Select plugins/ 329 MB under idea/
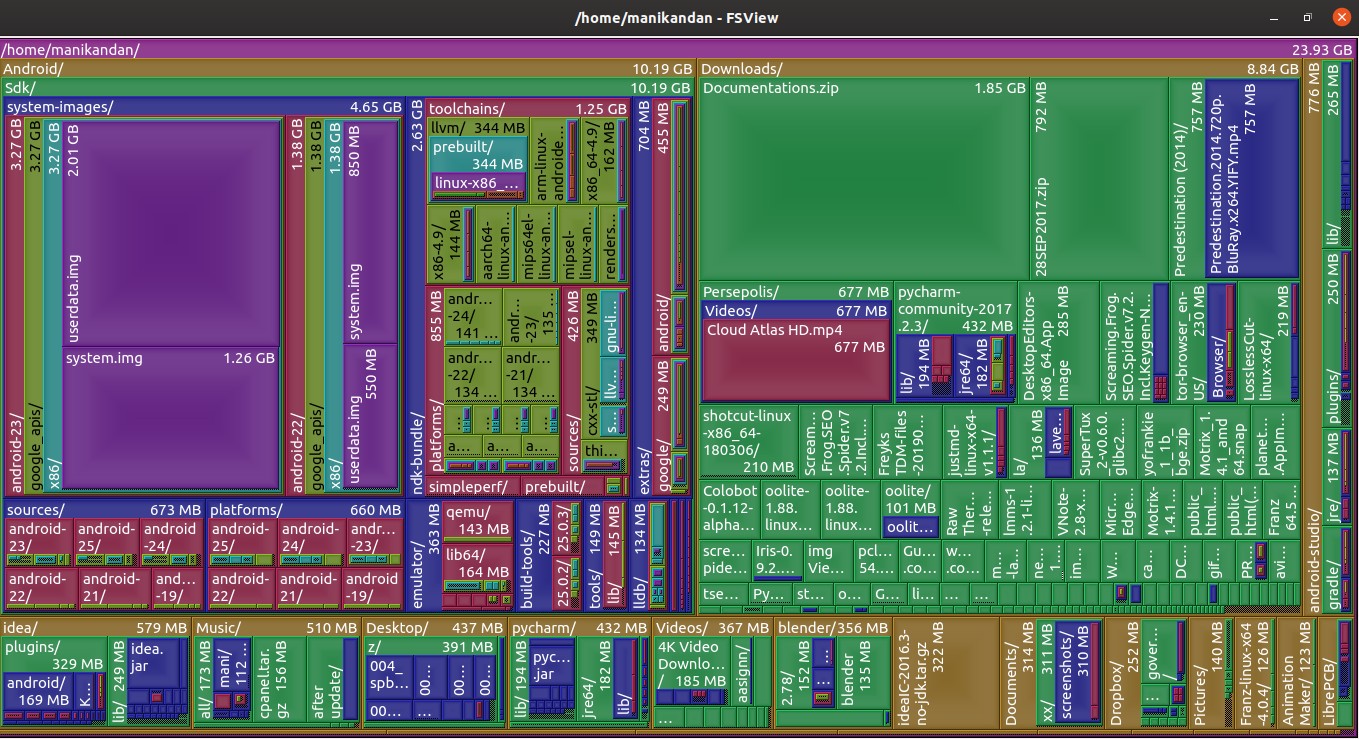The width and height of the screenshot is (1359, 739). [x=56, y=655]
